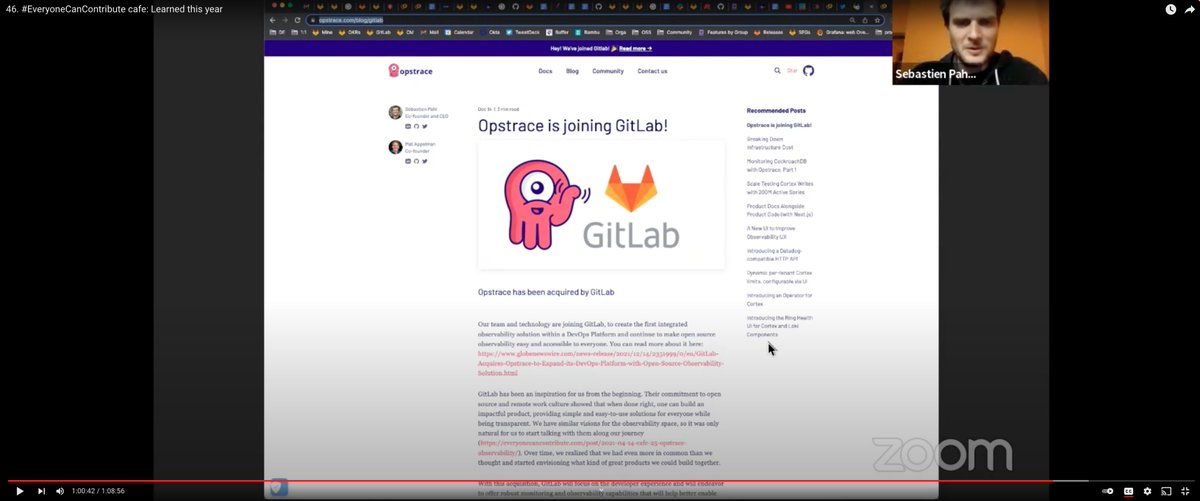The image size is (1200, 501).
Task: Click the Opstrace and GitLab hero image
Action: pos(601,205)
